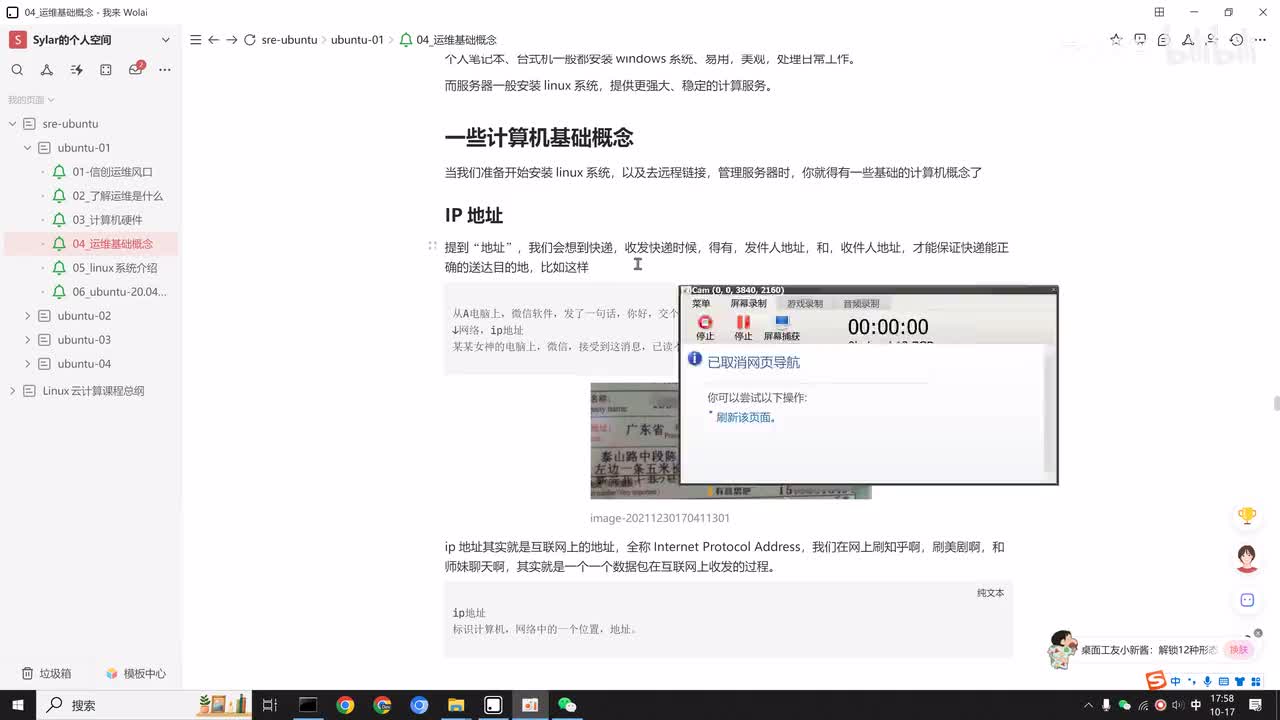Screen dimensions: 1280x720
Task: Open the black terminal window on taskbar
Action: point(308,705)
